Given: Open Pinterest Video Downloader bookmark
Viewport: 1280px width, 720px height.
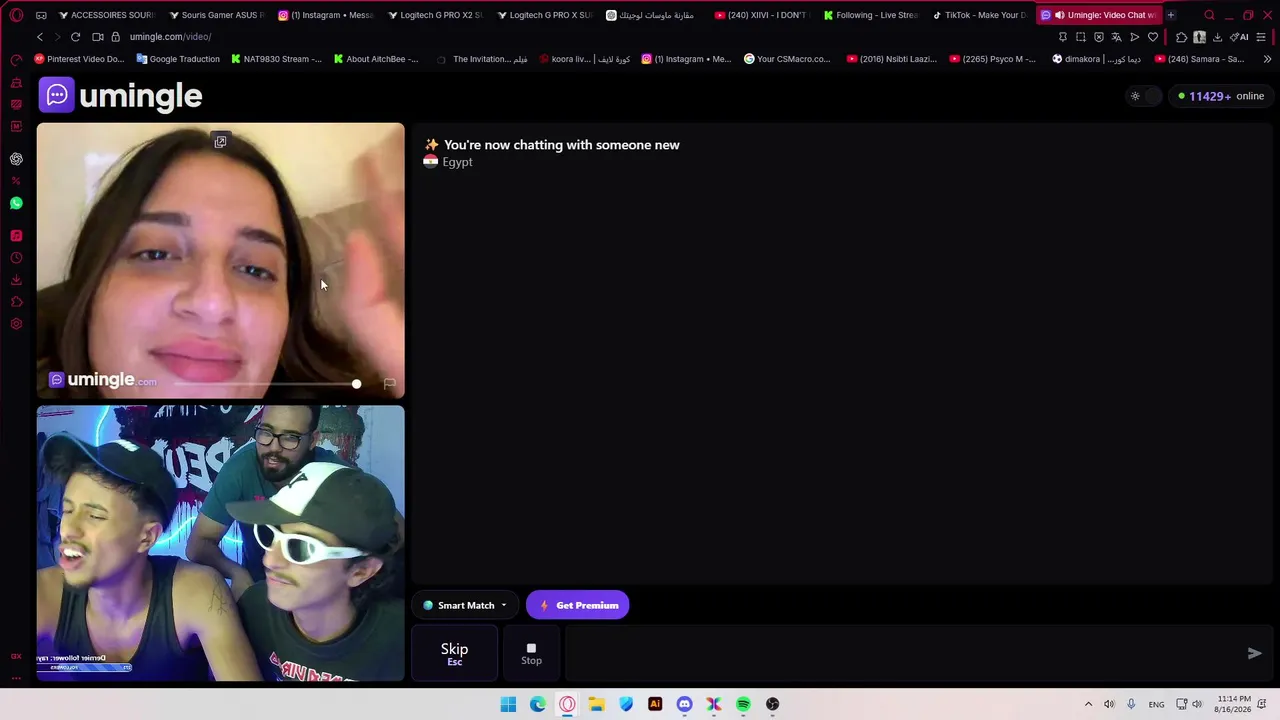Looking at the screenshot, I should pyautogui.click(x=79, y=59).
